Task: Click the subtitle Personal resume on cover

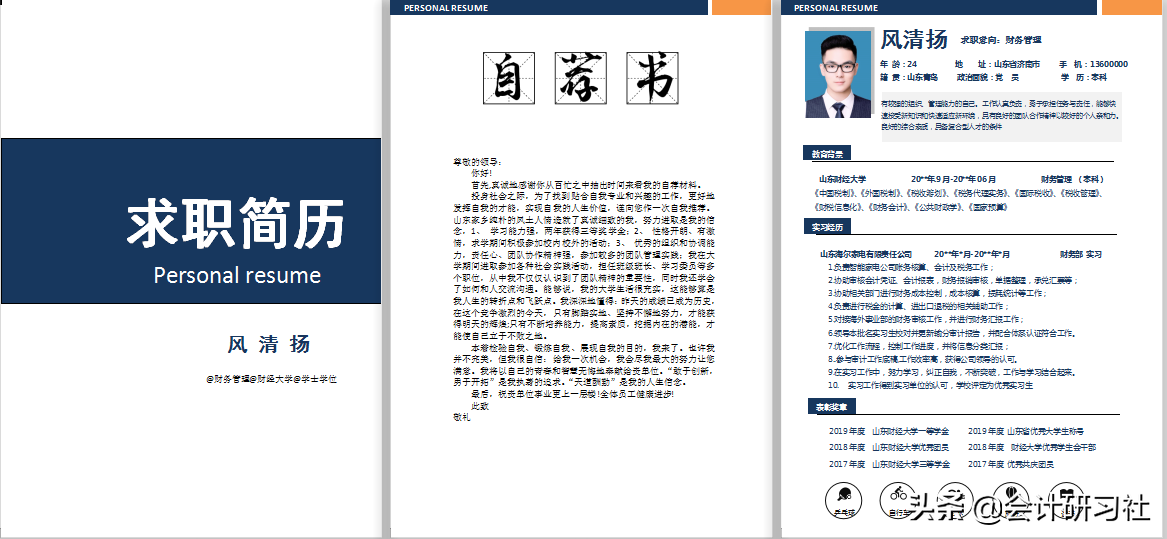Action: click(x=237, y=275)
